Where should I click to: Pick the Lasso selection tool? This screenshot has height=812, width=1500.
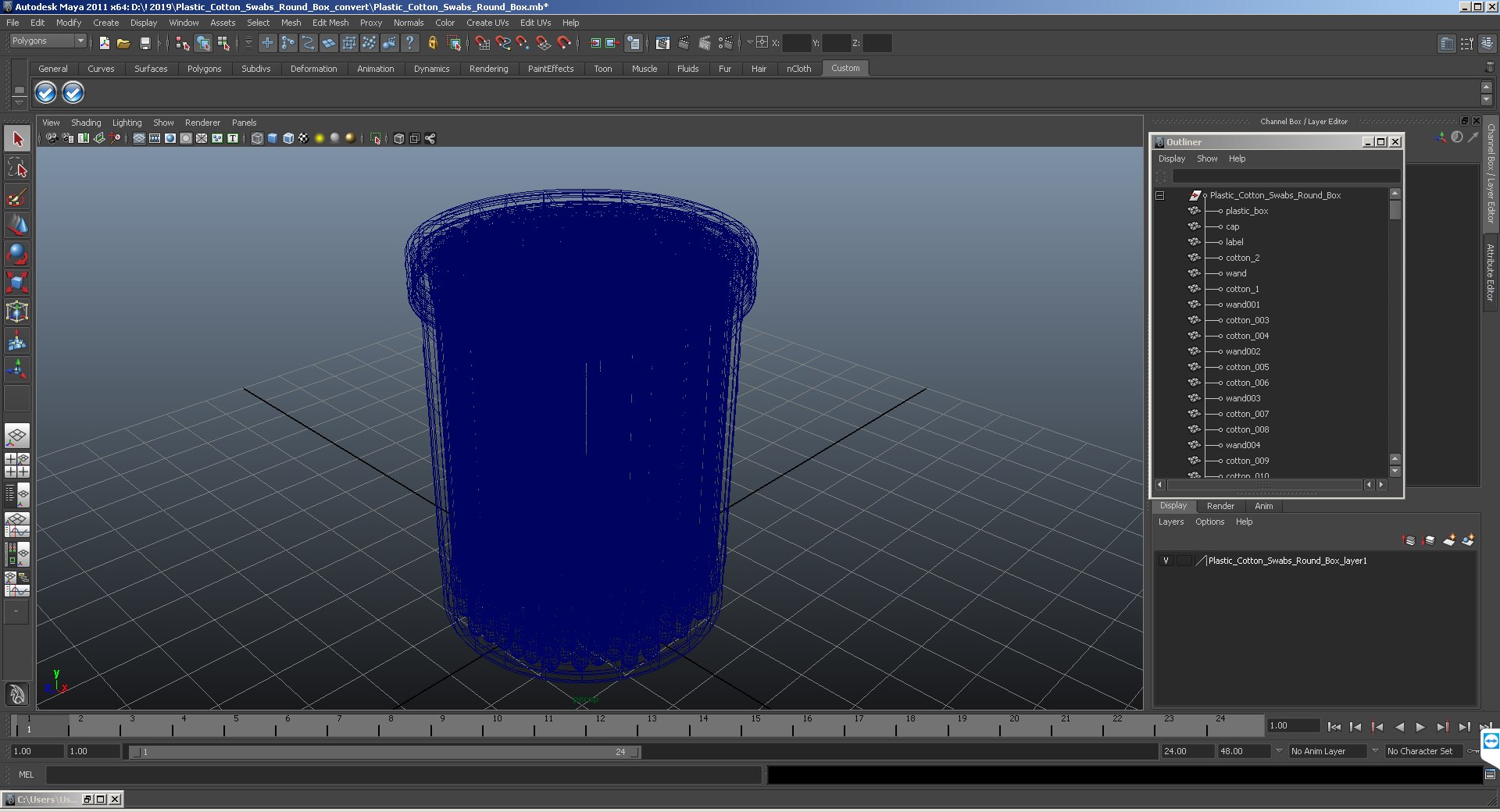[17, 168]
